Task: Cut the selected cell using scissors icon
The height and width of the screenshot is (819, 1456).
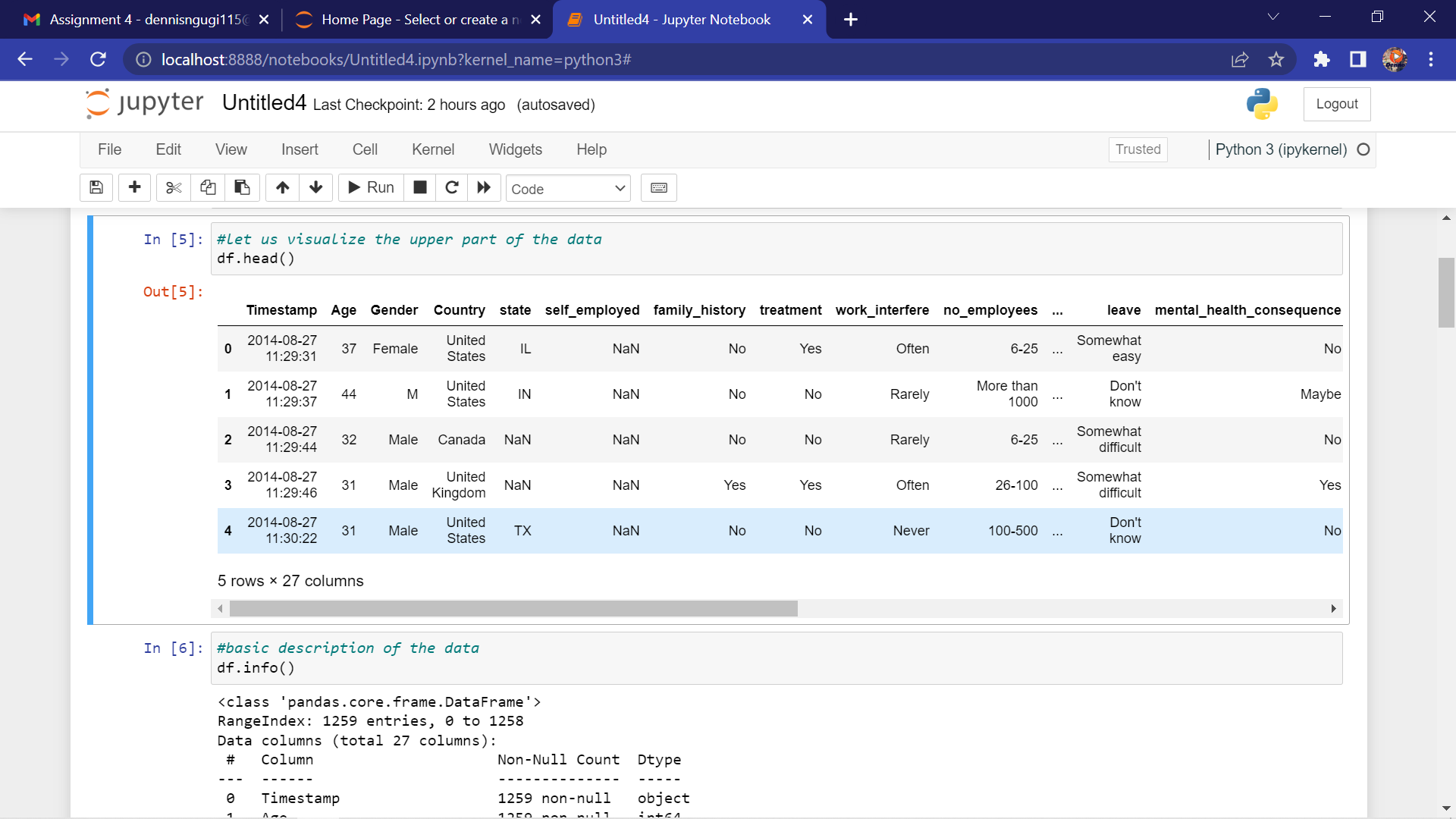Action: click(x=173, y=187)
